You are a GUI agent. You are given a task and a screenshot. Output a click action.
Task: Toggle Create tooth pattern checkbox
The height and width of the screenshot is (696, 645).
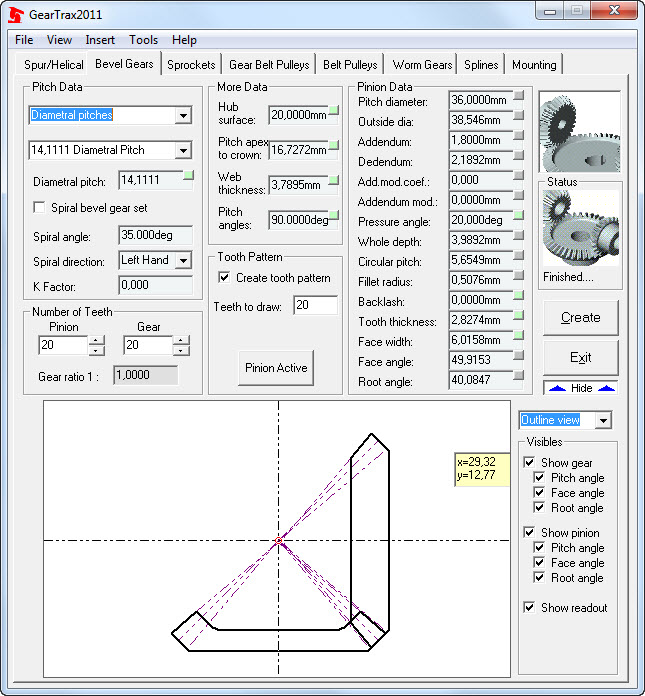224,278
